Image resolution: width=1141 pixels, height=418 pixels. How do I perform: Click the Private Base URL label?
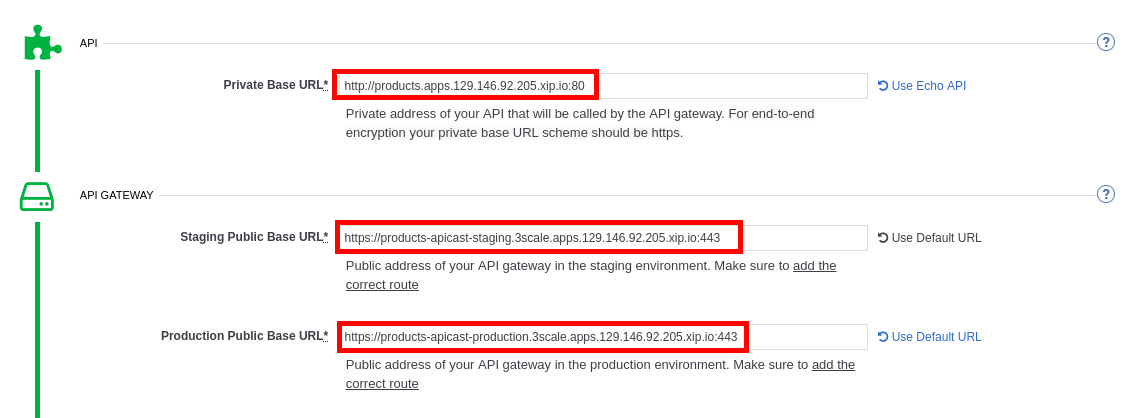point(274,85)
